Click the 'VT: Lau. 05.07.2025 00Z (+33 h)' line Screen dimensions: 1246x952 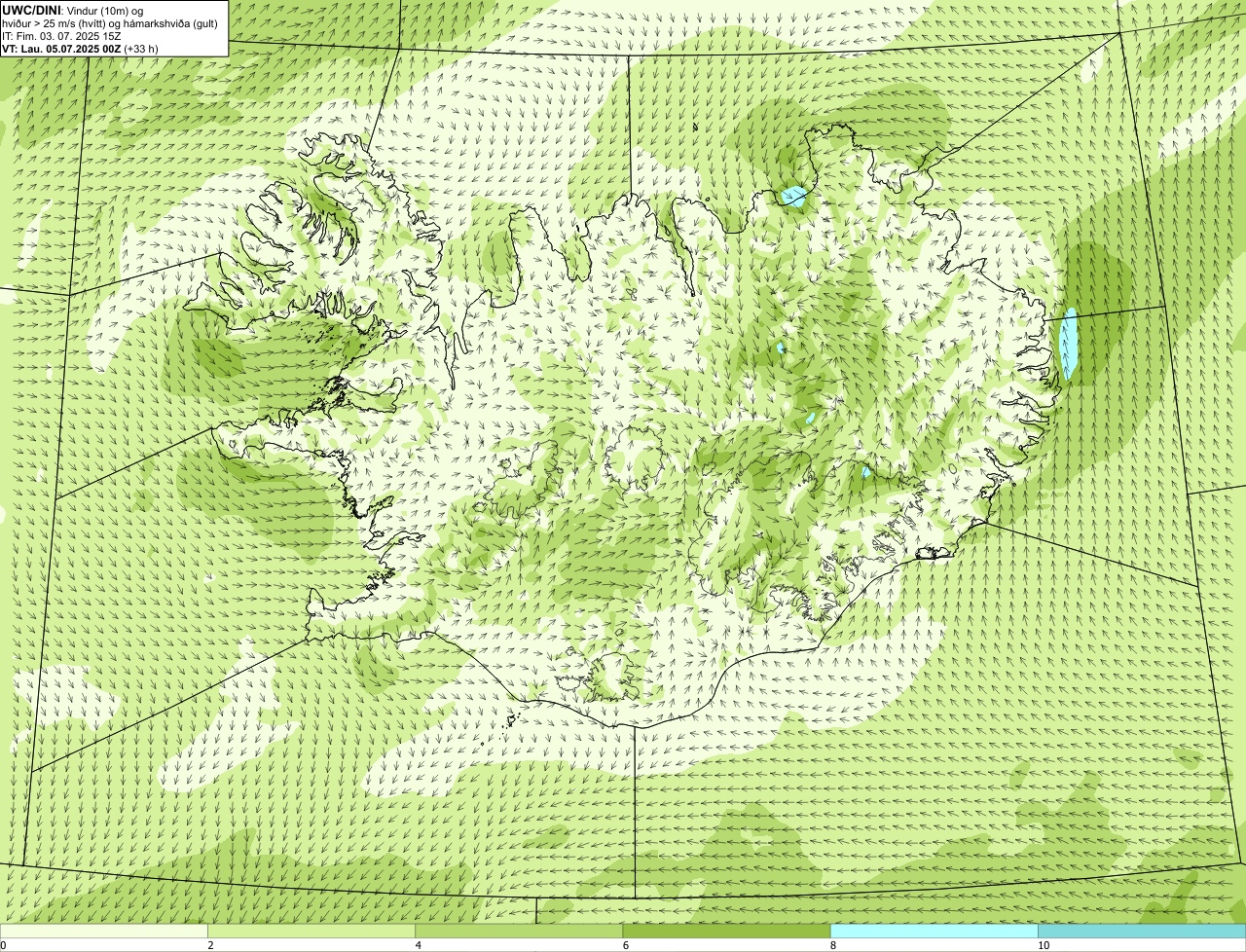(80, 49)
